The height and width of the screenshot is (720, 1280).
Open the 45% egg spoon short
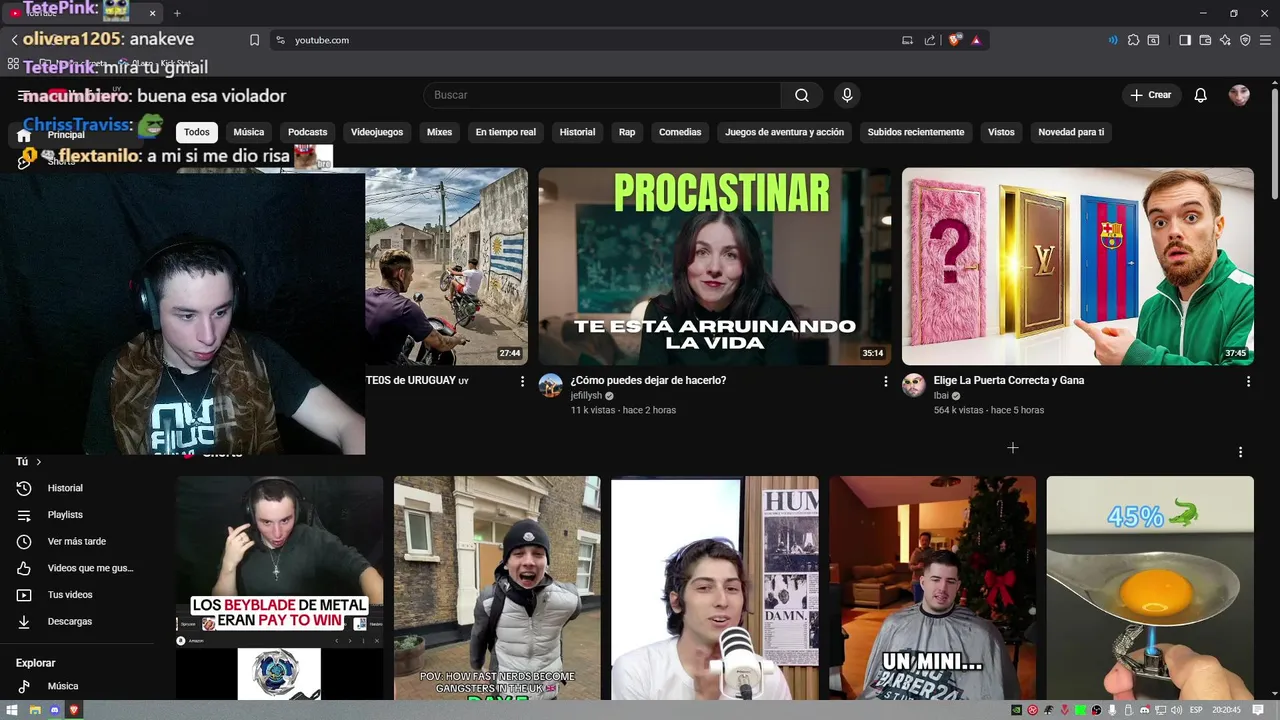click(1150, 588)
